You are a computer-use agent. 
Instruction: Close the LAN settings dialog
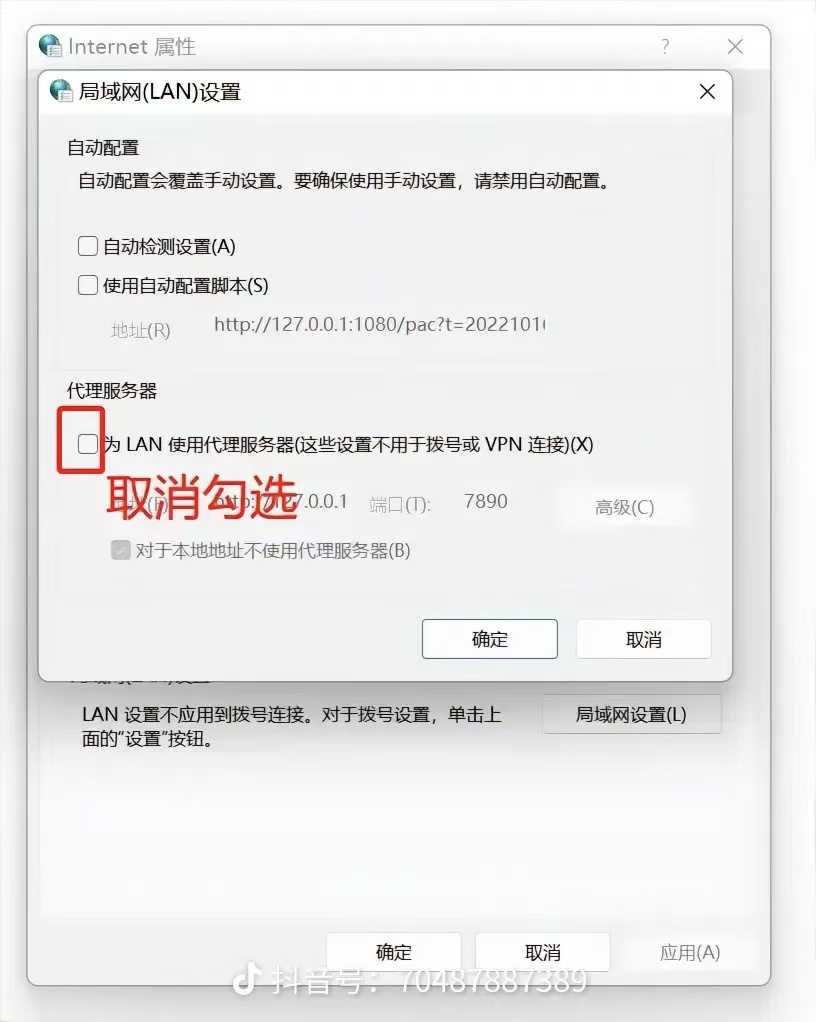[x=707, y=91]
